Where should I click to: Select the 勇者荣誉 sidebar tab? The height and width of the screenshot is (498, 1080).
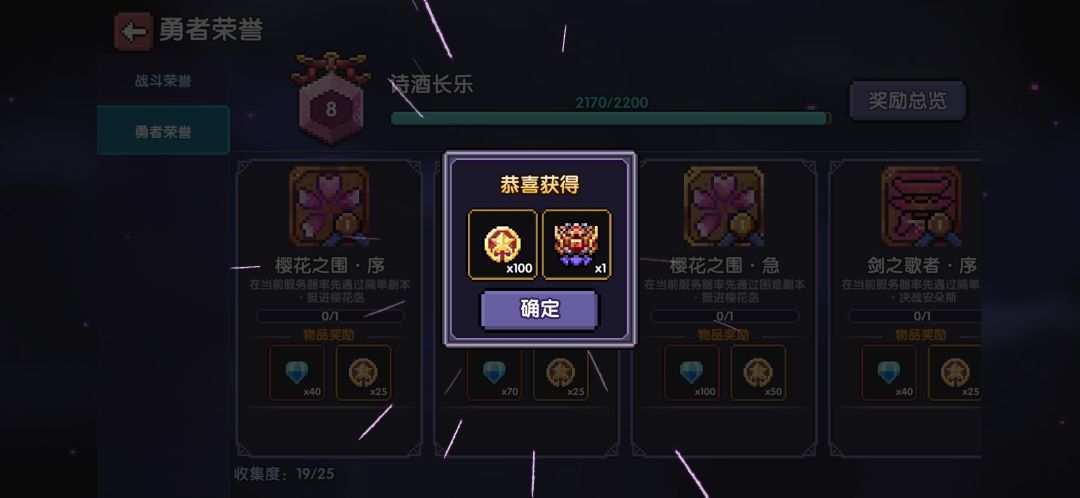[x=163, y=131]
